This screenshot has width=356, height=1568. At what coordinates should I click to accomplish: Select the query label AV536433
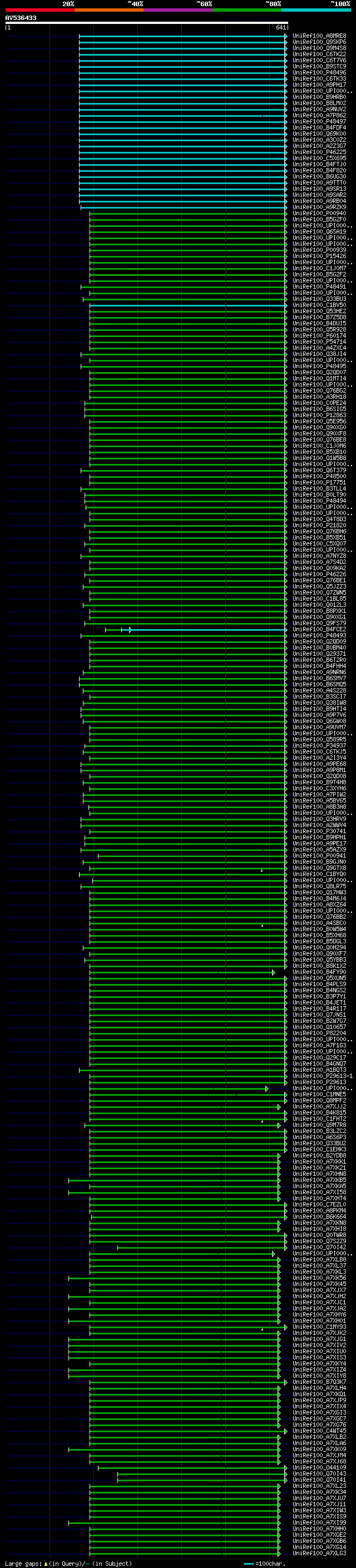tap(21, 18)
